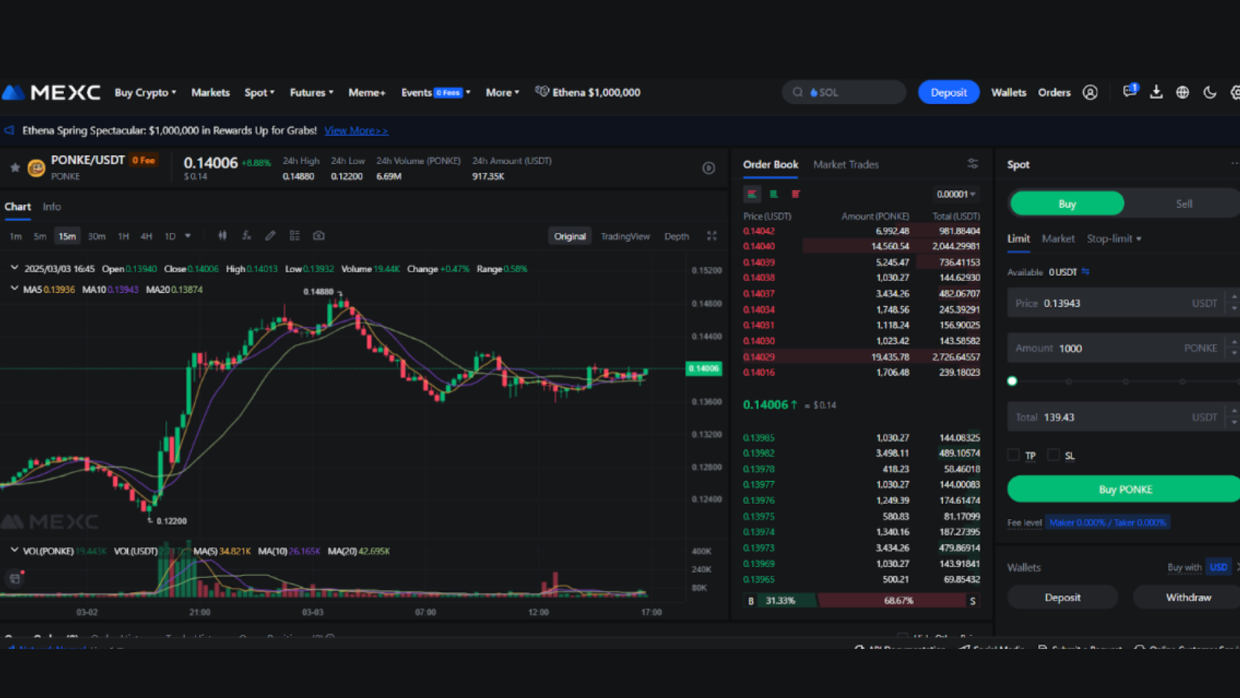Open Wallets in top navigation

[1008, 92]
